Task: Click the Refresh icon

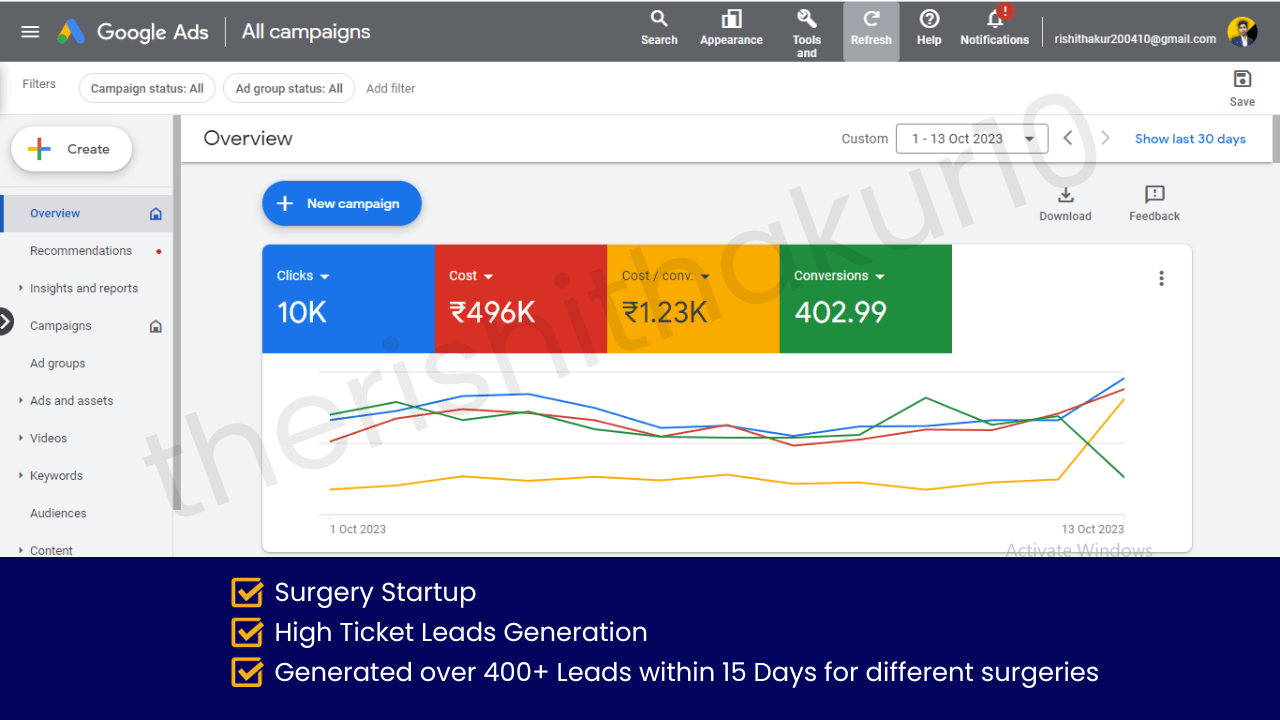Action: (871, 20)
